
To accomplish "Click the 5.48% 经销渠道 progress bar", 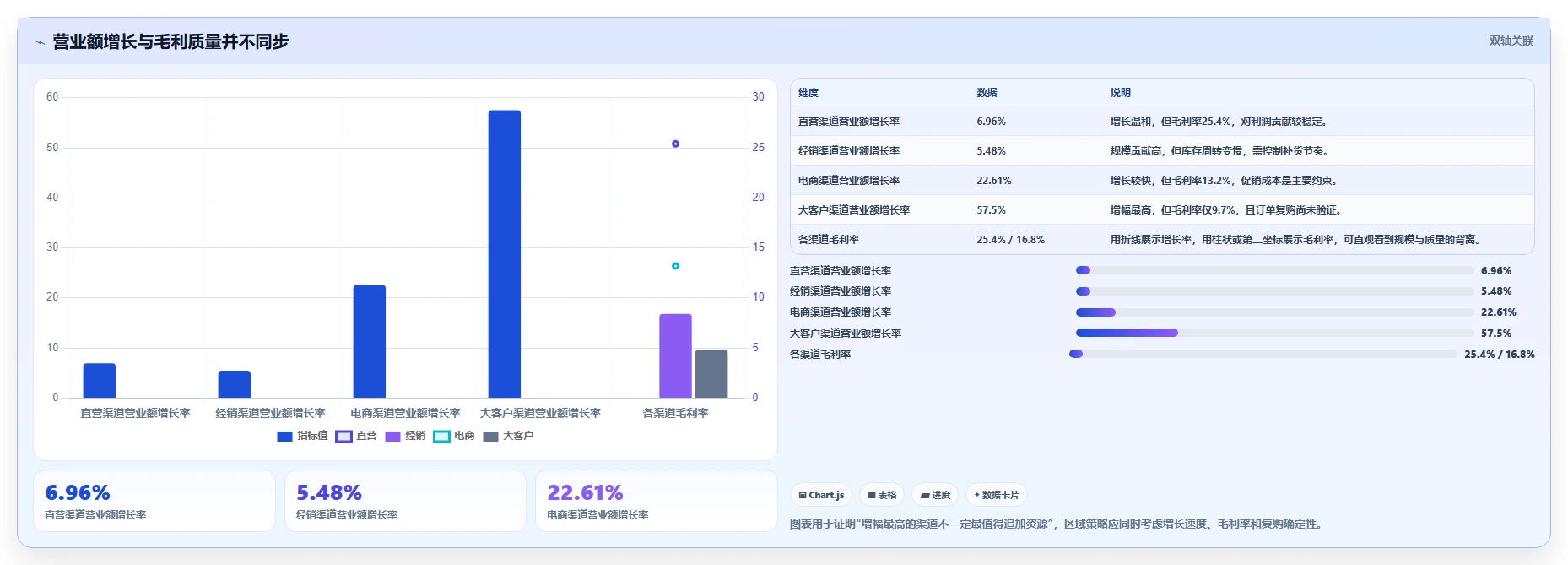I will click(1274, 291).
